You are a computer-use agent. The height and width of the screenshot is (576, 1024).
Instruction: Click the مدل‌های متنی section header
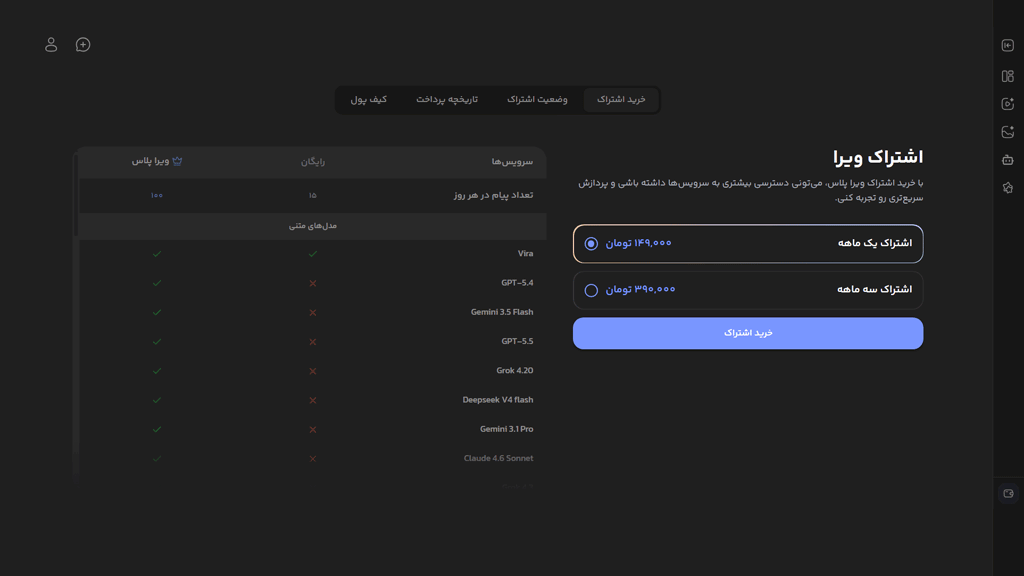click(313, 226)
